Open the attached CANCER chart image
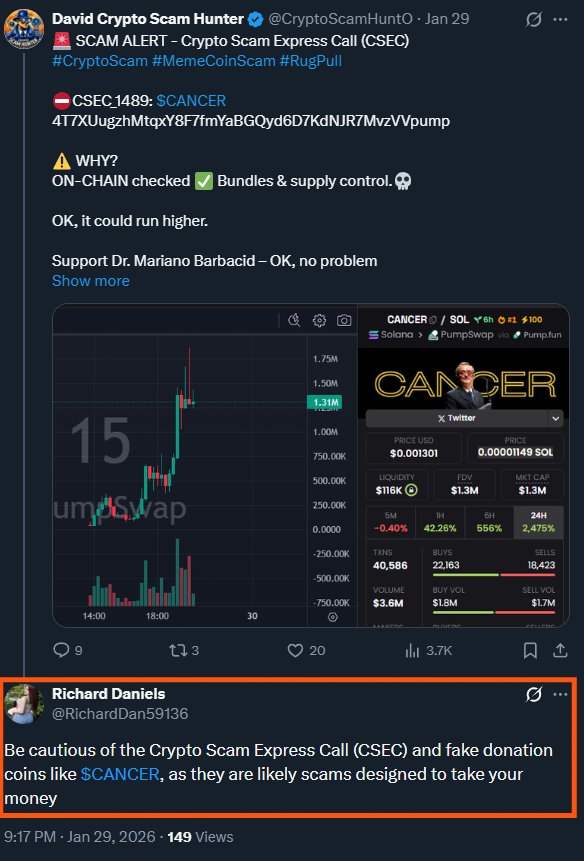Viewport: 584px width, 861px height. pos(311,465)
